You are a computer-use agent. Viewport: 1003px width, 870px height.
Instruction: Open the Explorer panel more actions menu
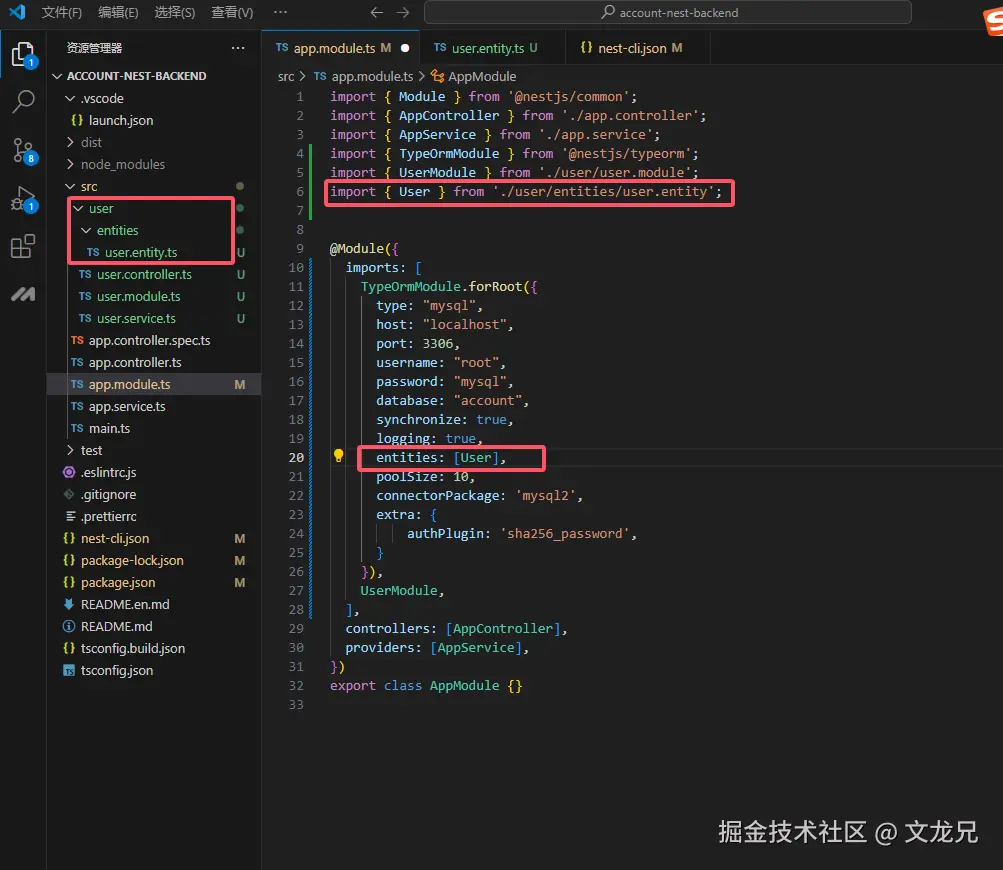[x=238, y=48]
